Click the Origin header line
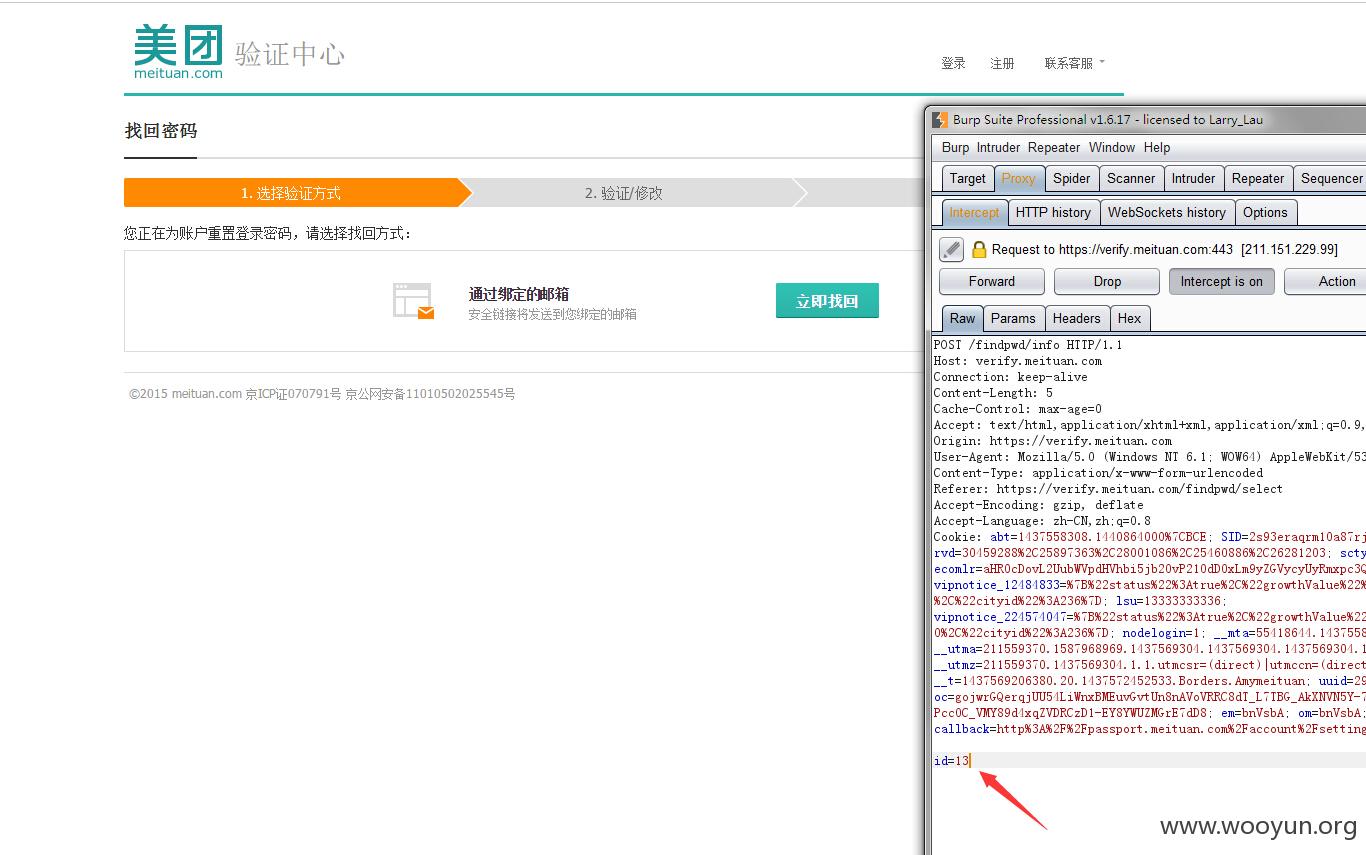This screenshot has width=1366, height=855. (1052, 441)
